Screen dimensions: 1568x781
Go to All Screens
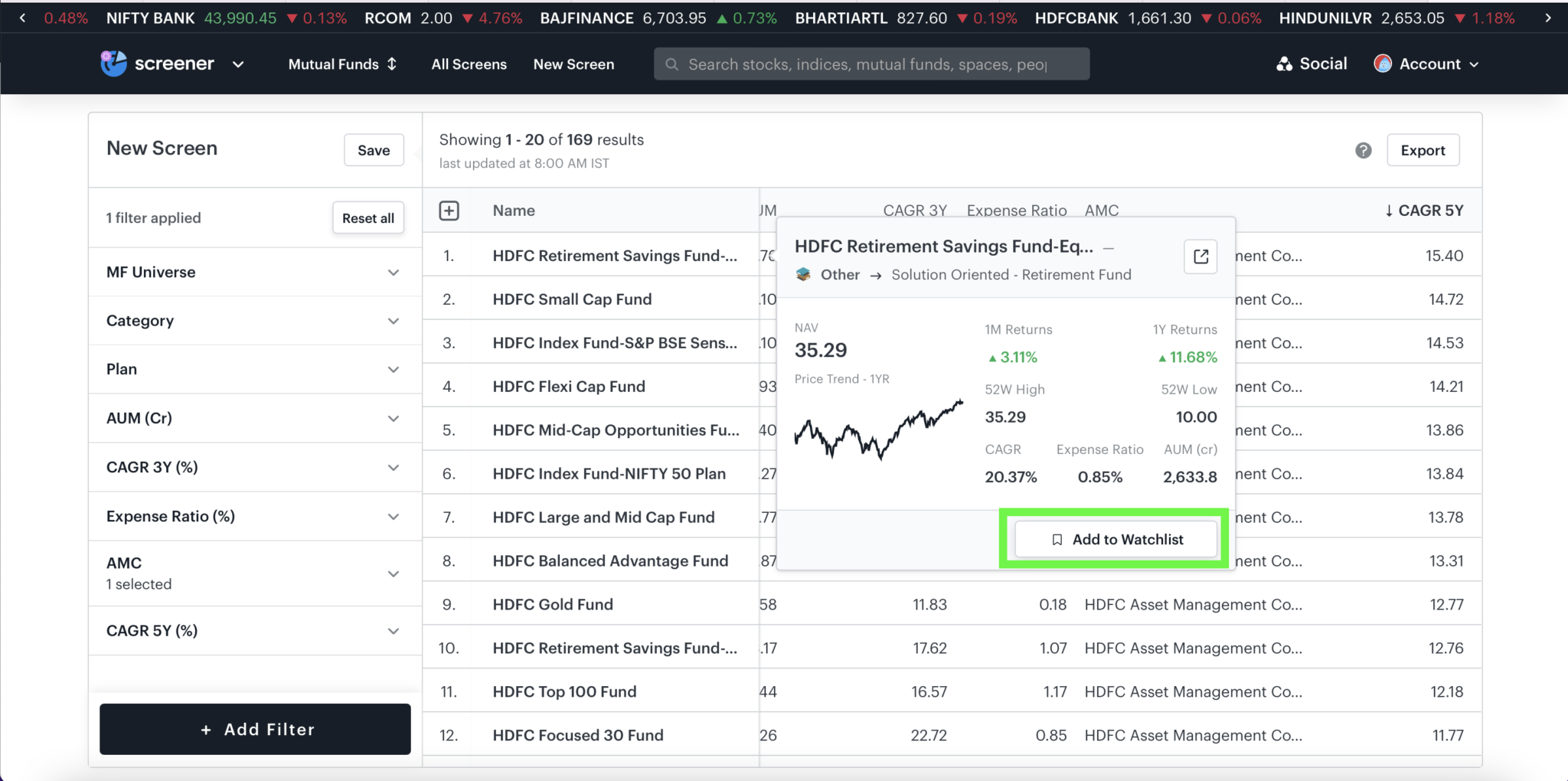[468, 64]
